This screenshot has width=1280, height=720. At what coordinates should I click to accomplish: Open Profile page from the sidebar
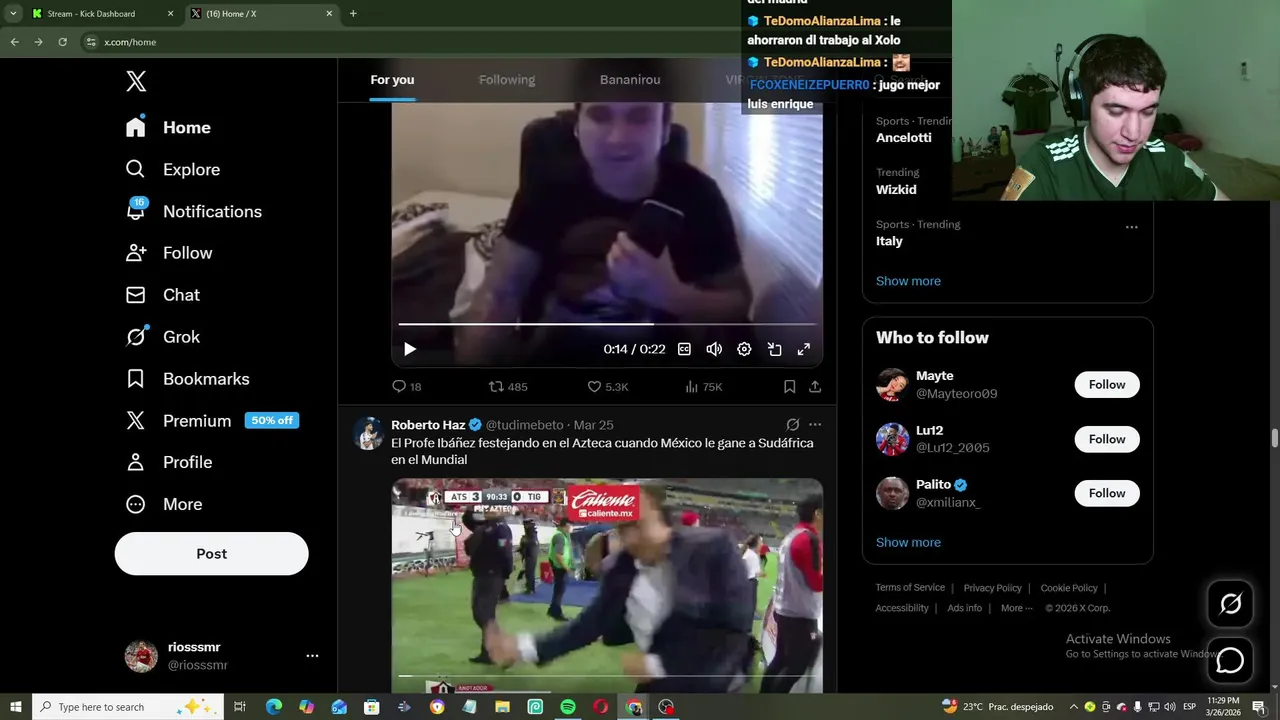coord(168,462)
